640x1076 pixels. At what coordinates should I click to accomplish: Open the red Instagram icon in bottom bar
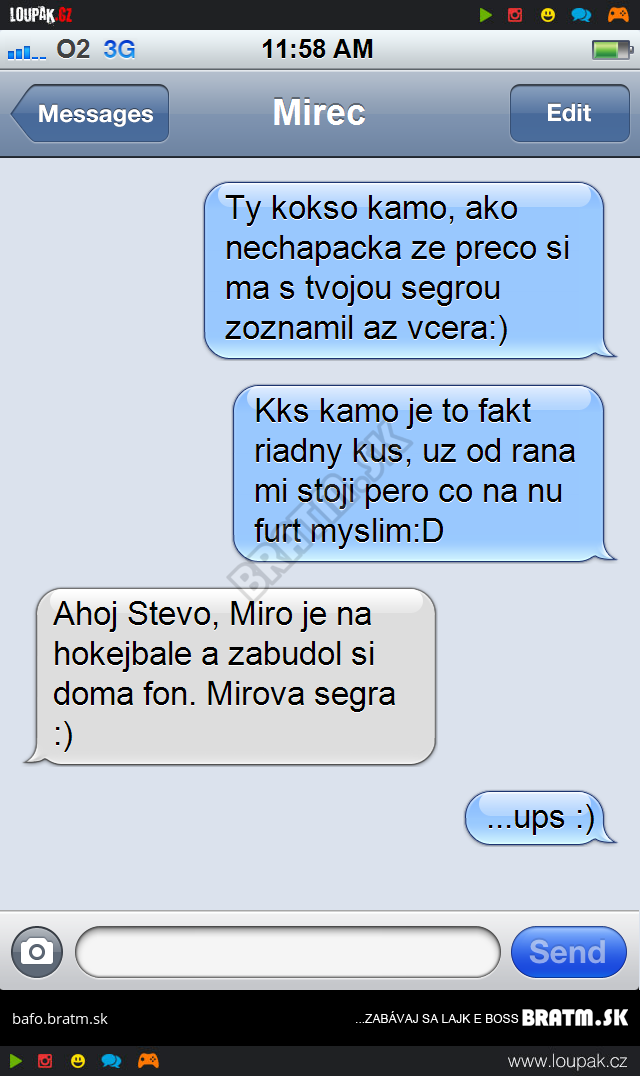[45, 1061]
